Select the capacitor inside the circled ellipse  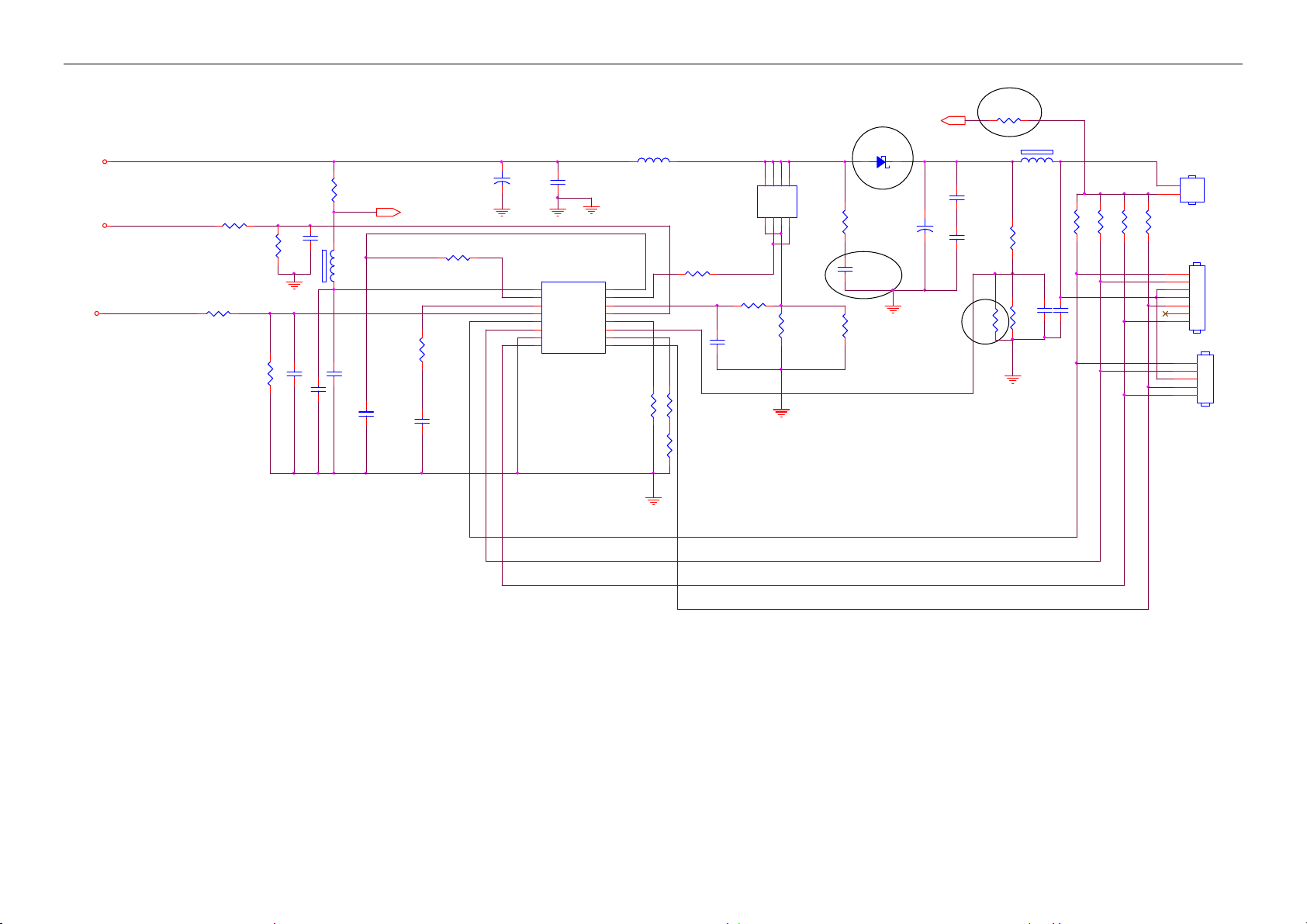tap(846, 269)
